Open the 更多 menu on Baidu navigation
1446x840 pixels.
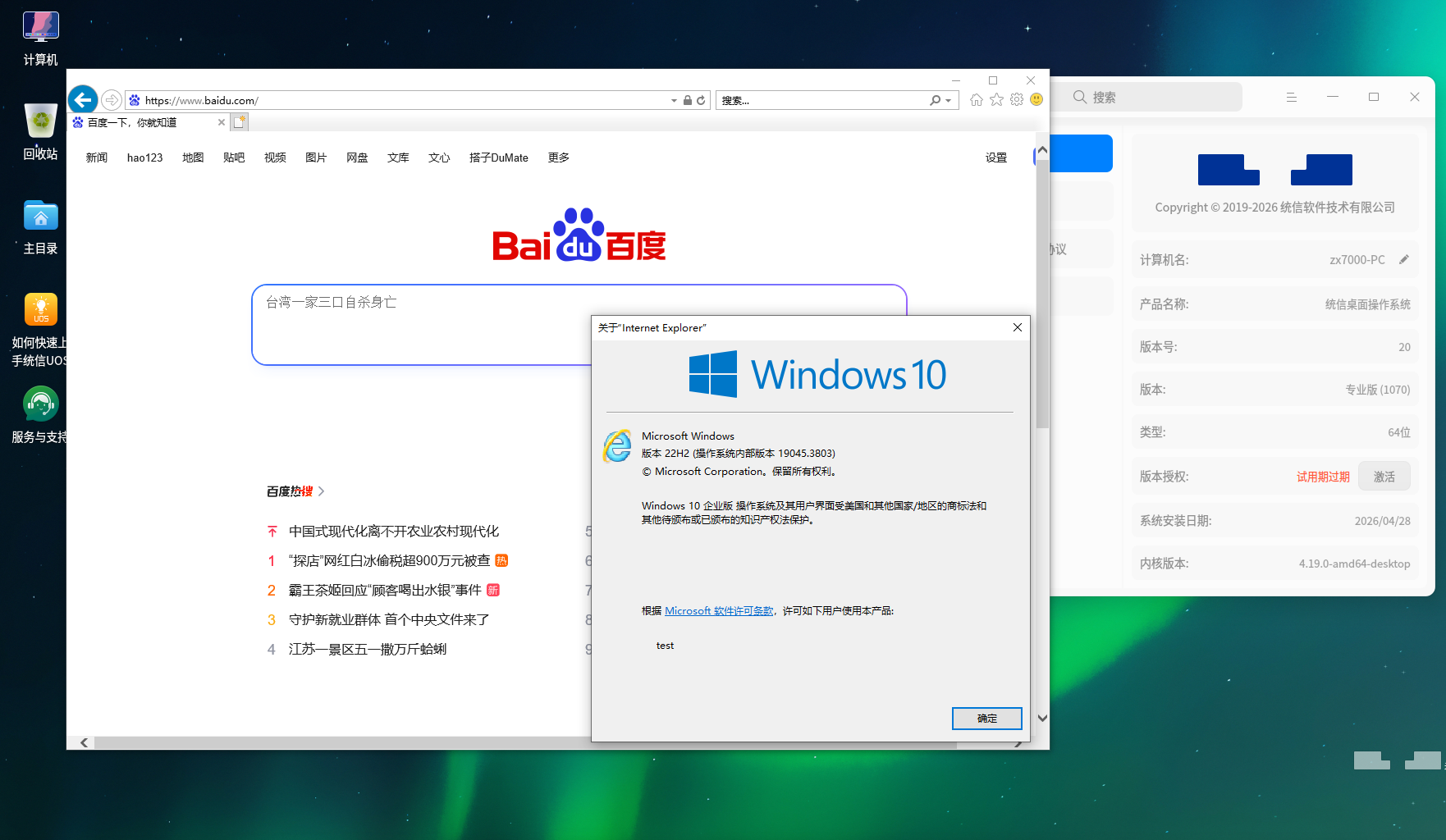coord(558,157)
